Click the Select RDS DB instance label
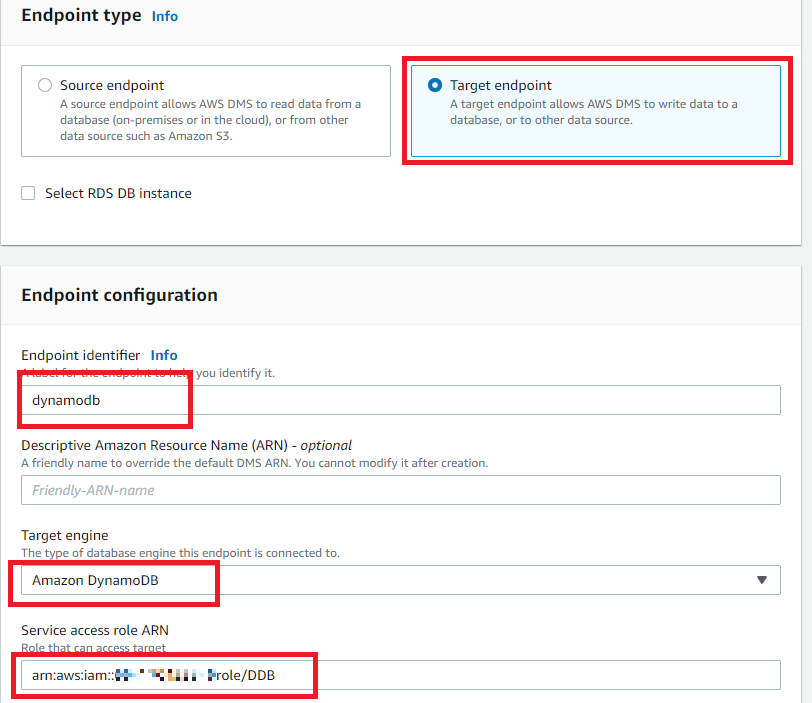This screenshot has height=703, width=812. (118, 193)
